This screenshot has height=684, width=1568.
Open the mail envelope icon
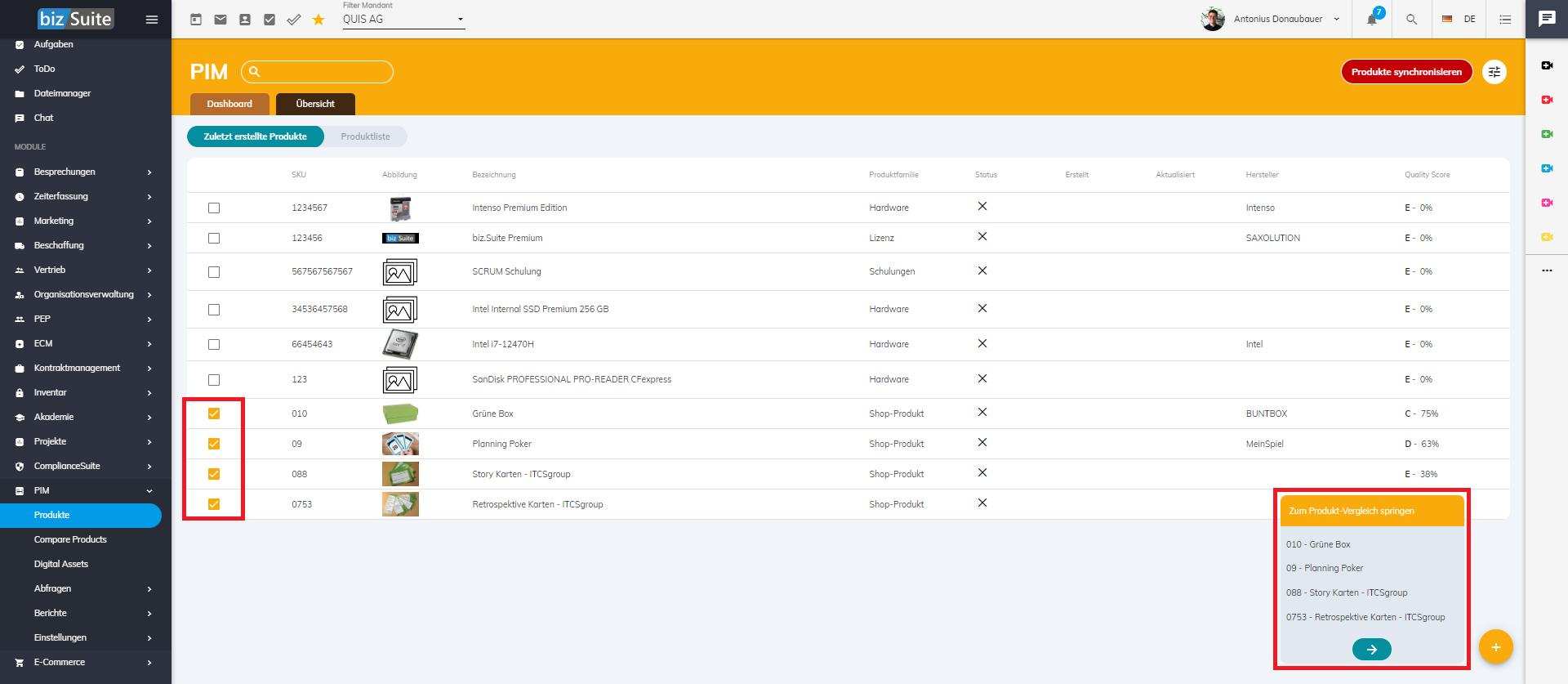(220, 20)
